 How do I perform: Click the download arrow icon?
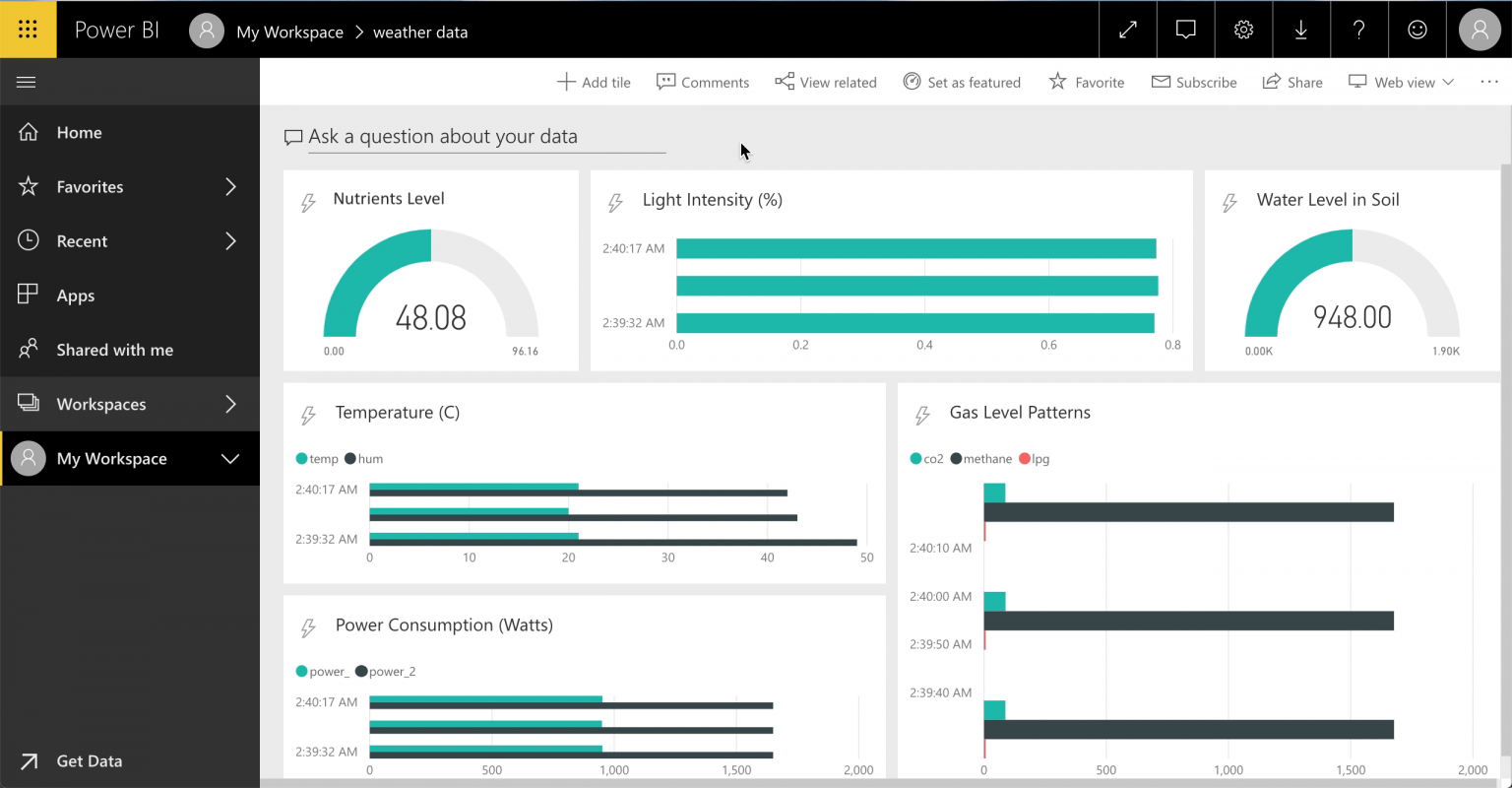click(1301, 30)
